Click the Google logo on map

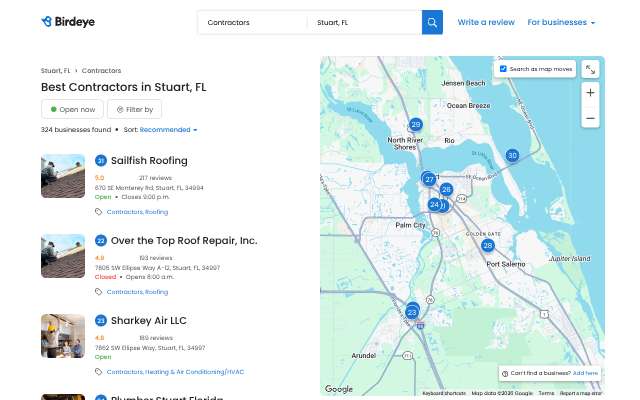coord(339,389)
